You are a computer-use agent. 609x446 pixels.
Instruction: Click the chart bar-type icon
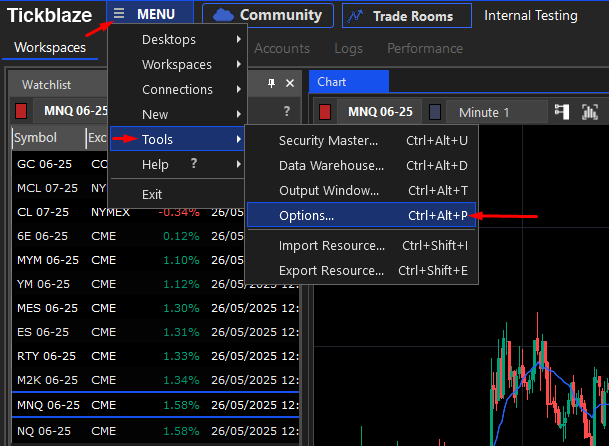(590, 112)
